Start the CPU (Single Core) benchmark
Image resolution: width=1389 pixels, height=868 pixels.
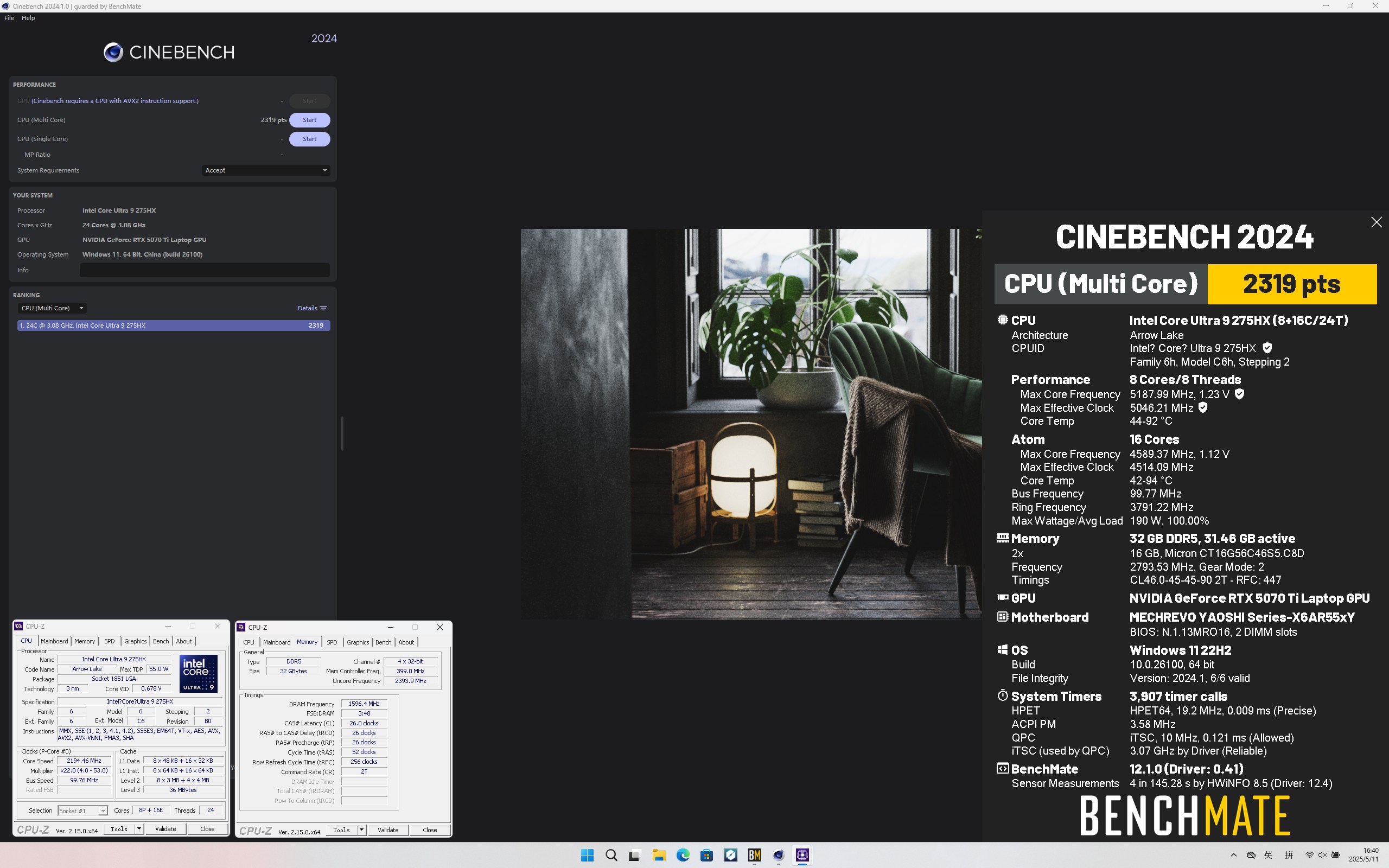pyautogui.click(x=309, y=139)
